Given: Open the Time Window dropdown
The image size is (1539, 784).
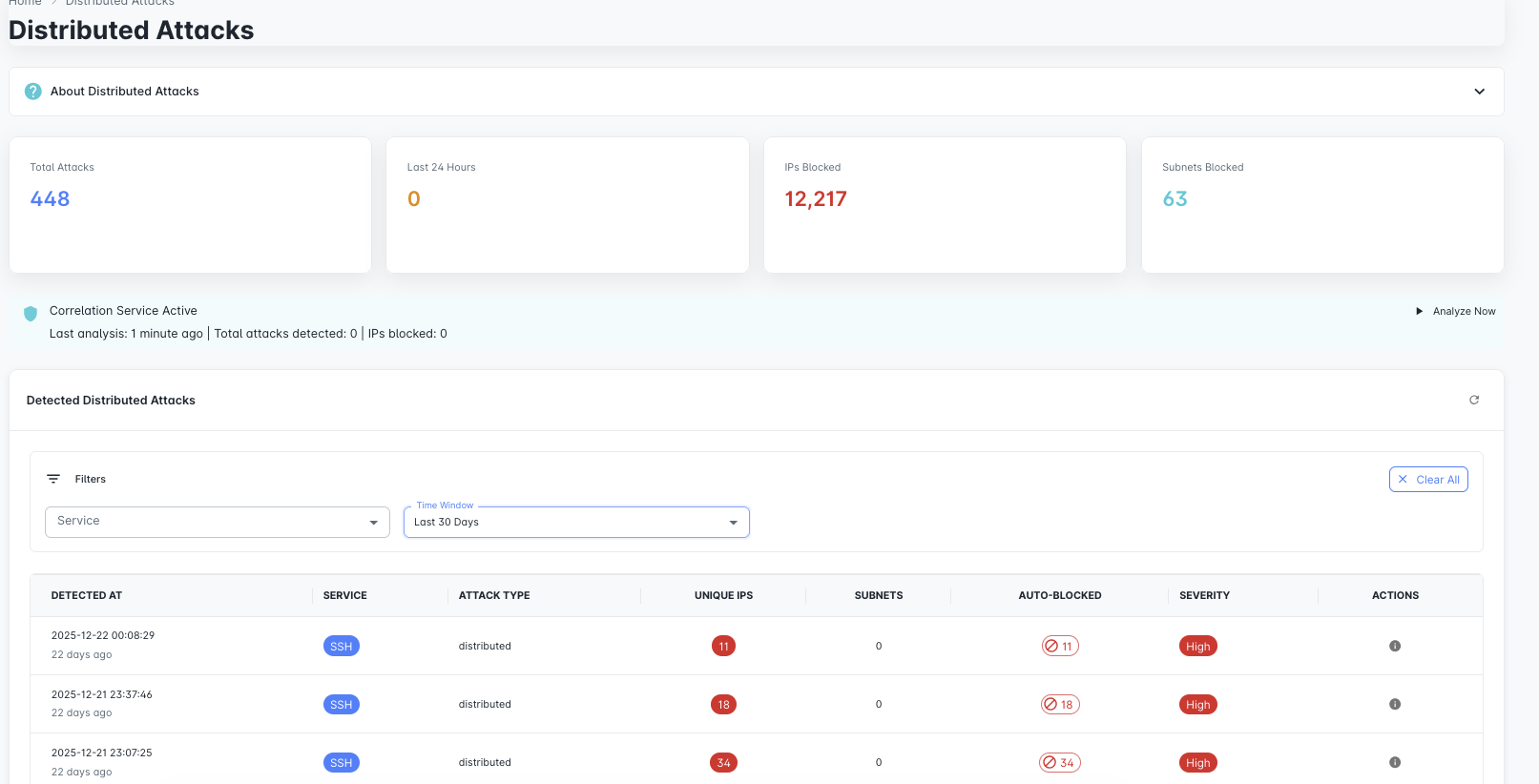Looking at the screenshot, I should coord(576,522).
